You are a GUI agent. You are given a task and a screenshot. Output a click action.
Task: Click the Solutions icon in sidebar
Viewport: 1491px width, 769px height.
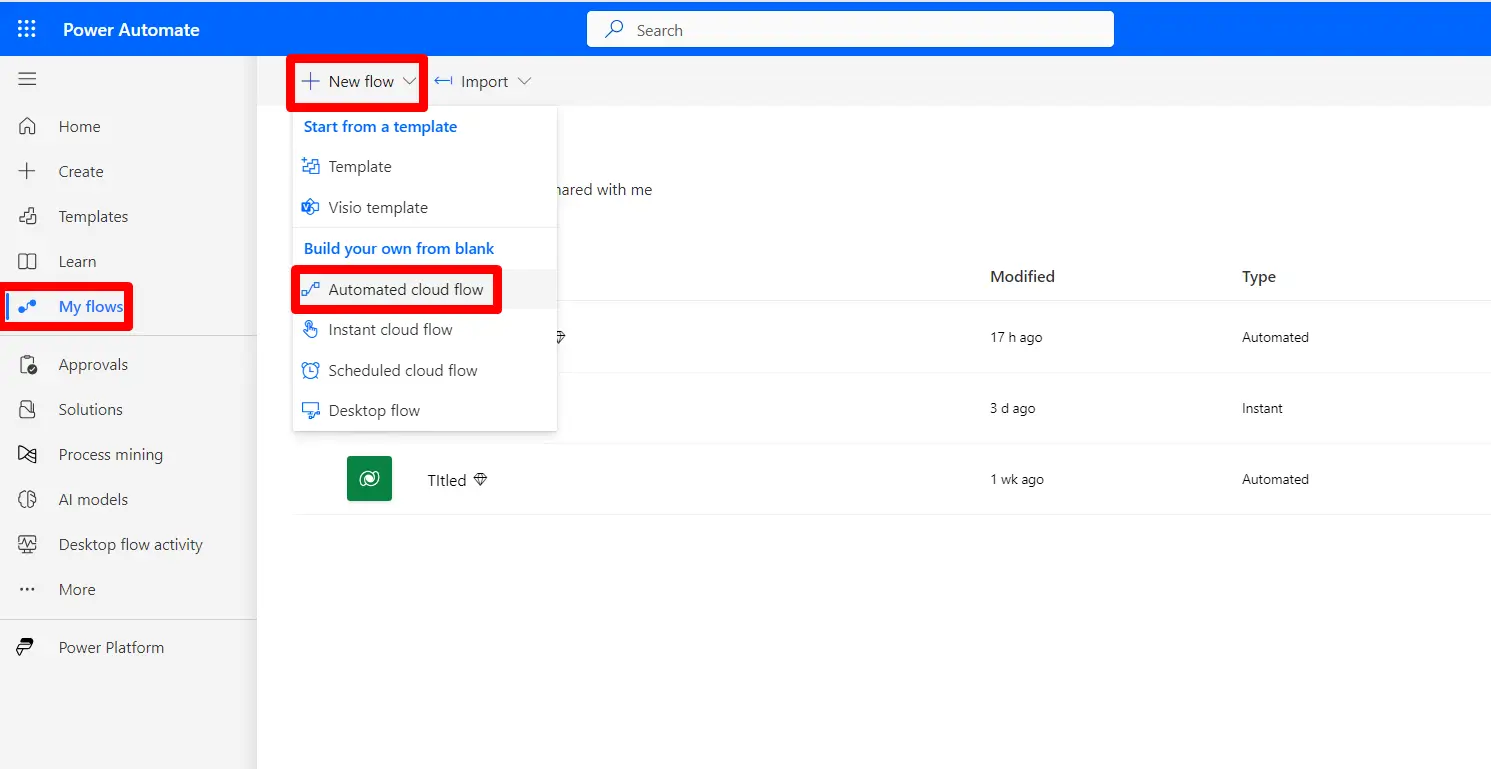[28, 409]
